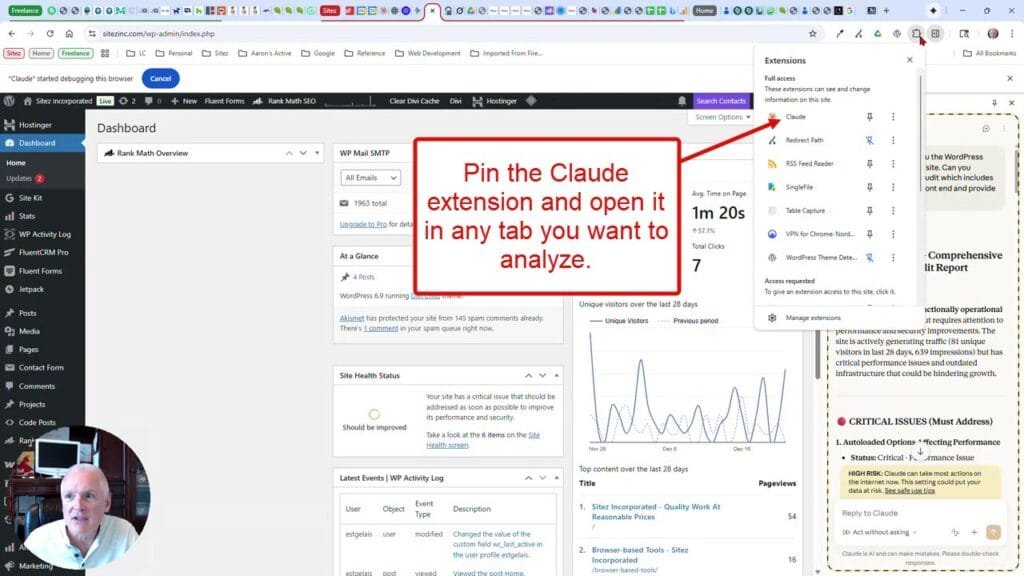The width and height of the screenshot is (1024, 576).
Task: Unpin the RSS Feed Reader extension
Action: click(x=868, y=163)
